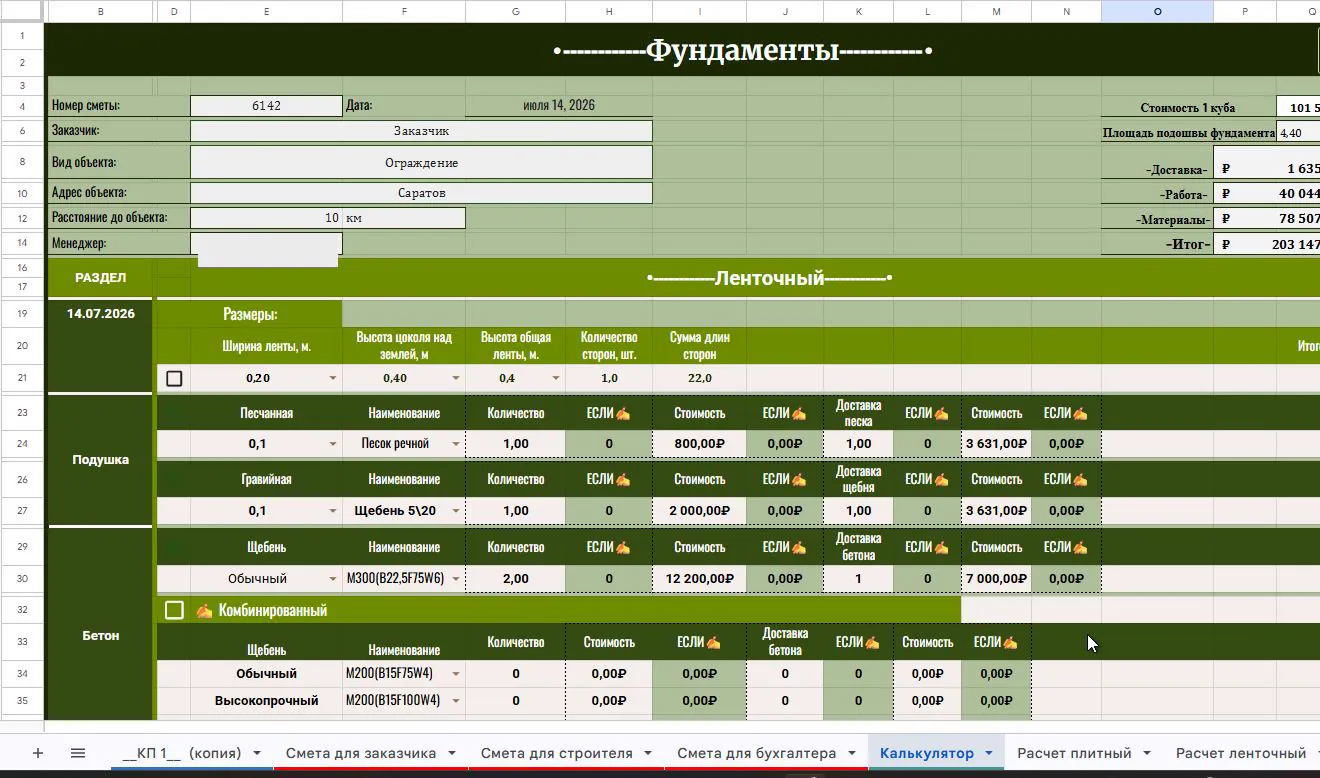Open Смета для бухгалтера tab menu arrow
This screenshot has height=778, width=1320.
pos(851,753)
